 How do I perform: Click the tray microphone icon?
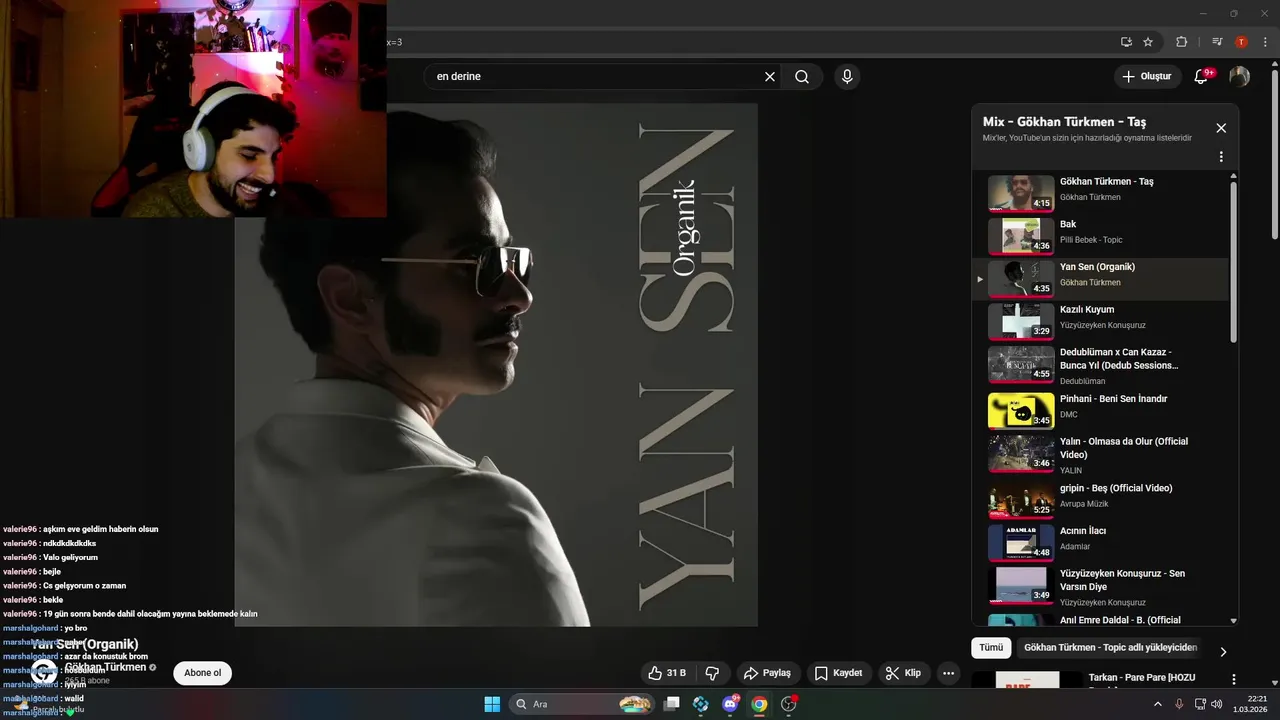[x=1179, y=704]
